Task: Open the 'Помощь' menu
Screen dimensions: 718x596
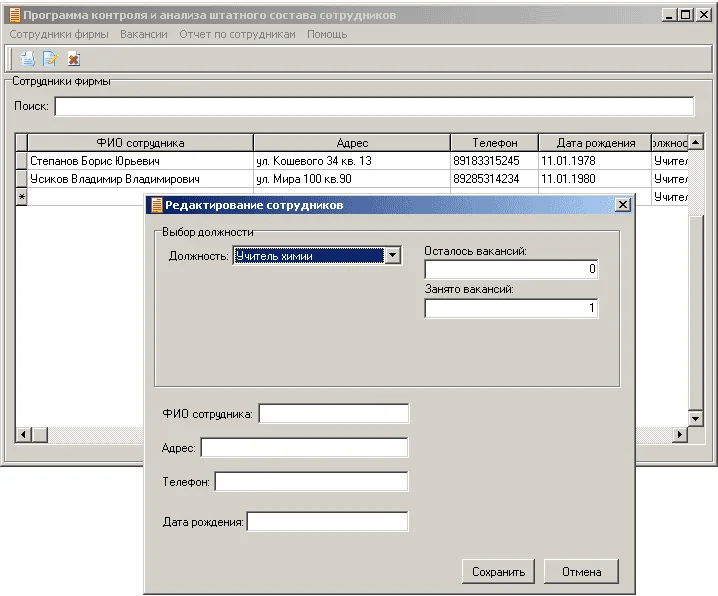Action: pyautogui.click(x=326, y=34)
